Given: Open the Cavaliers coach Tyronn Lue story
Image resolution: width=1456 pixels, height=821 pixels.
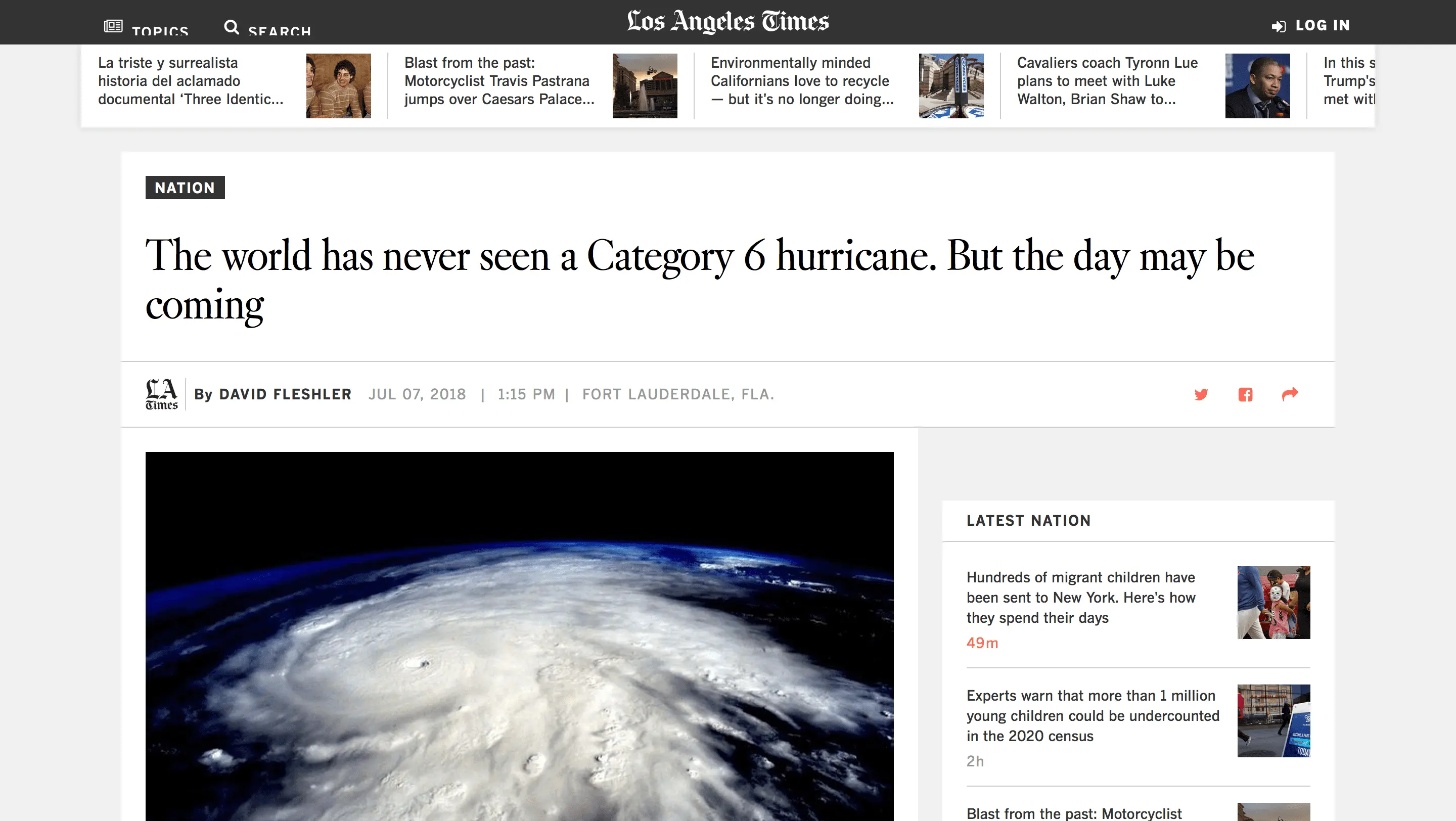Looking at the screenshot, I should (x=1107, y=81).
